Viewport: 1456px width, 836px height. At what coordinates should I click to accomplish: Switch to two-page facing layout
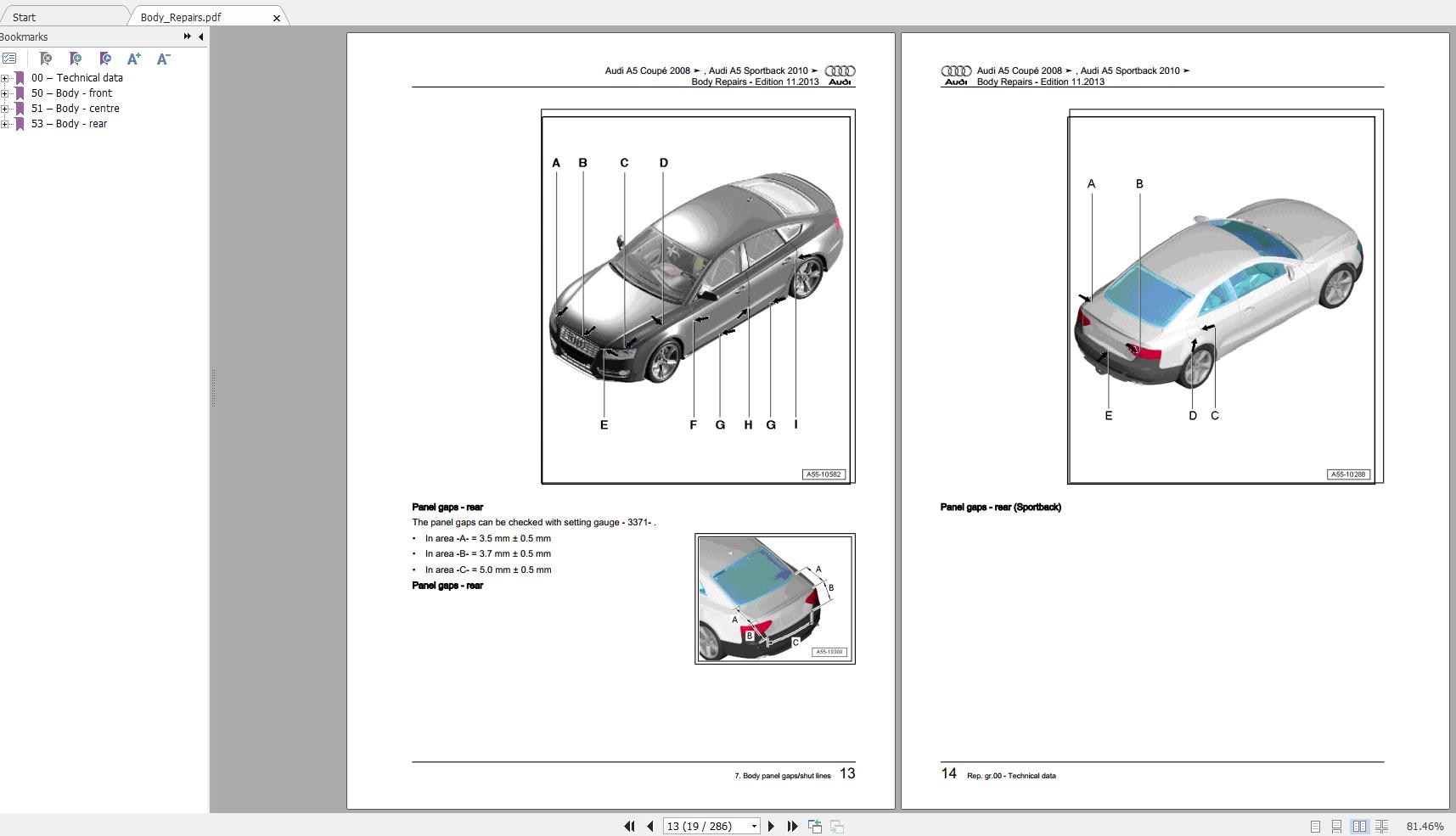1359,826
